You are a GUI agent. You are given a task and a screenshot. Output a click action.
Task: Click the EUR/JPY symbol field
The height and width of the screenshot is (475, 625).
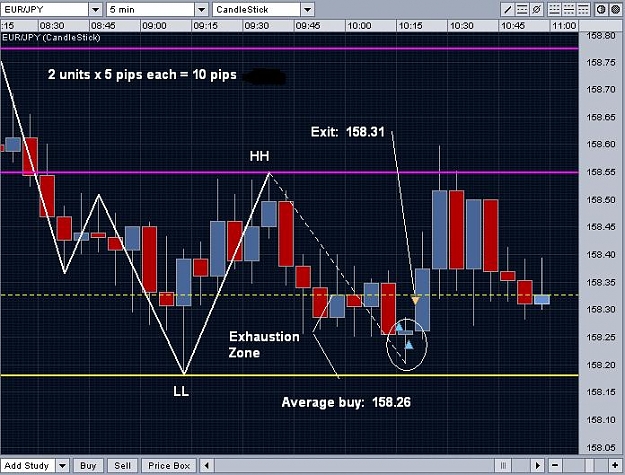[44, 9]
